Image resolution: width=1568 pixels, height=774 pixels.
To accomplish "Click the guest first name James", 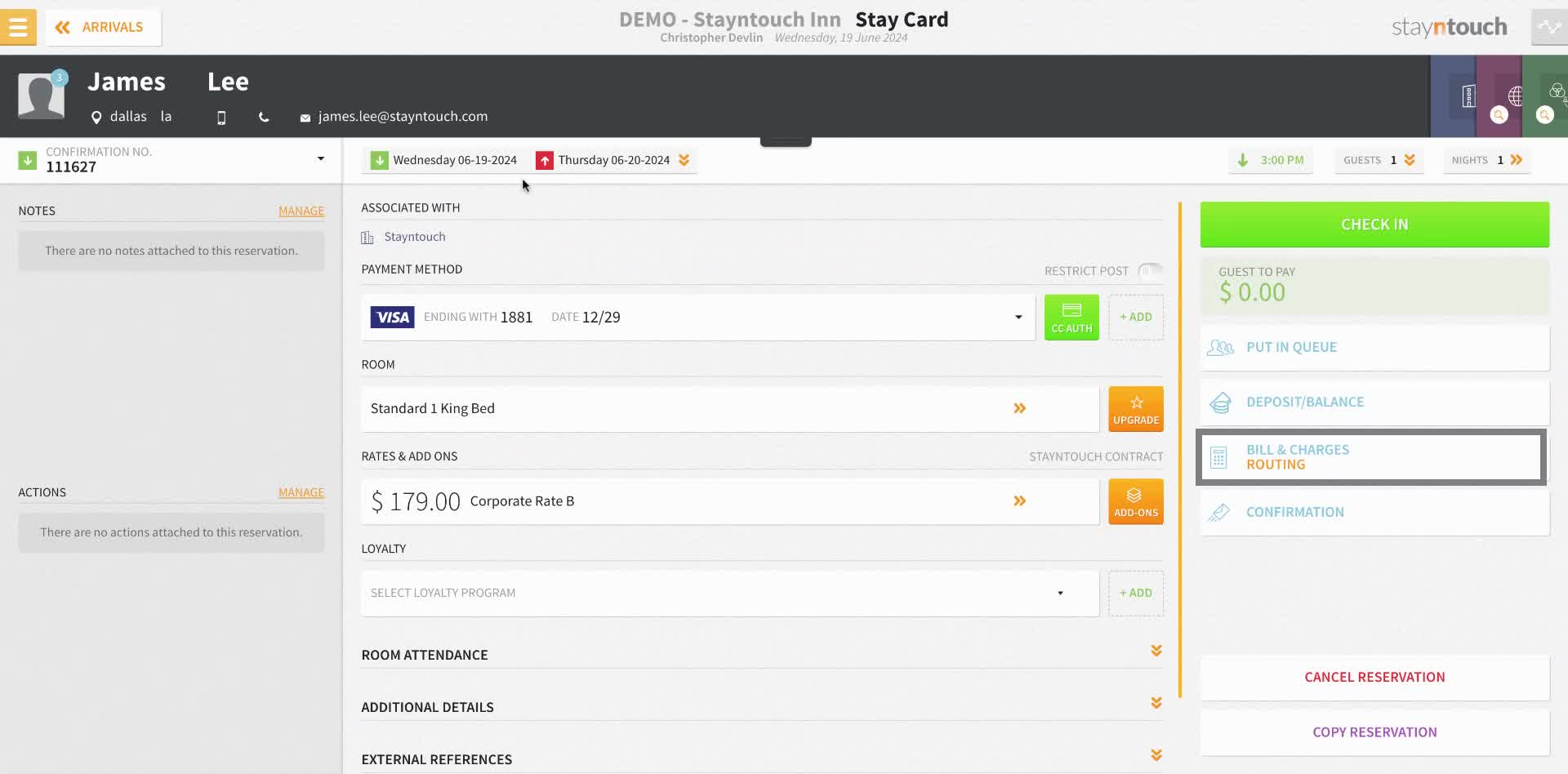I will pyautogui.click(x=127, y=82).
